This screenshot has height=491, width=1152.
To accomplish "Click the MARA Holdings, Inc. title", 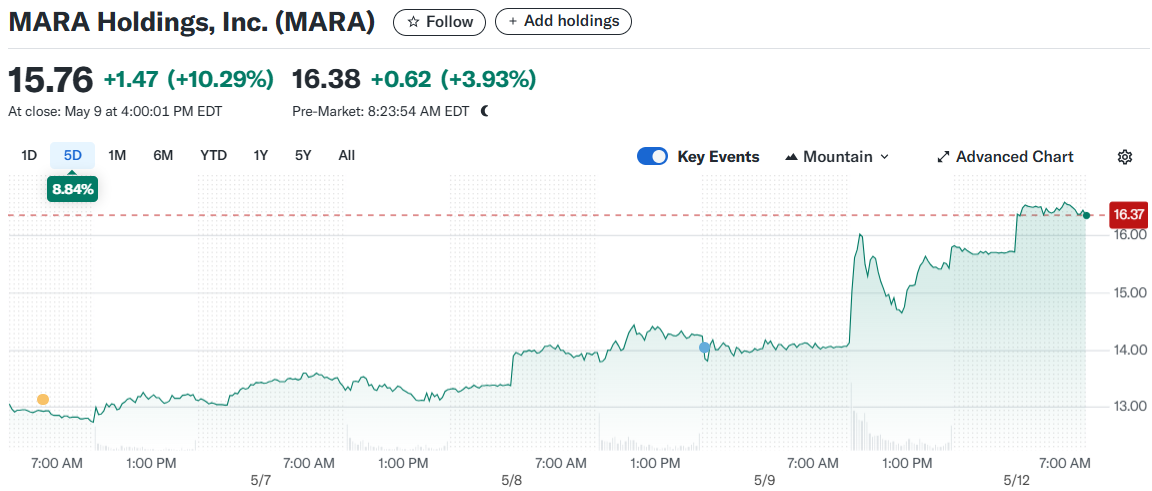I will pos(191,22).
